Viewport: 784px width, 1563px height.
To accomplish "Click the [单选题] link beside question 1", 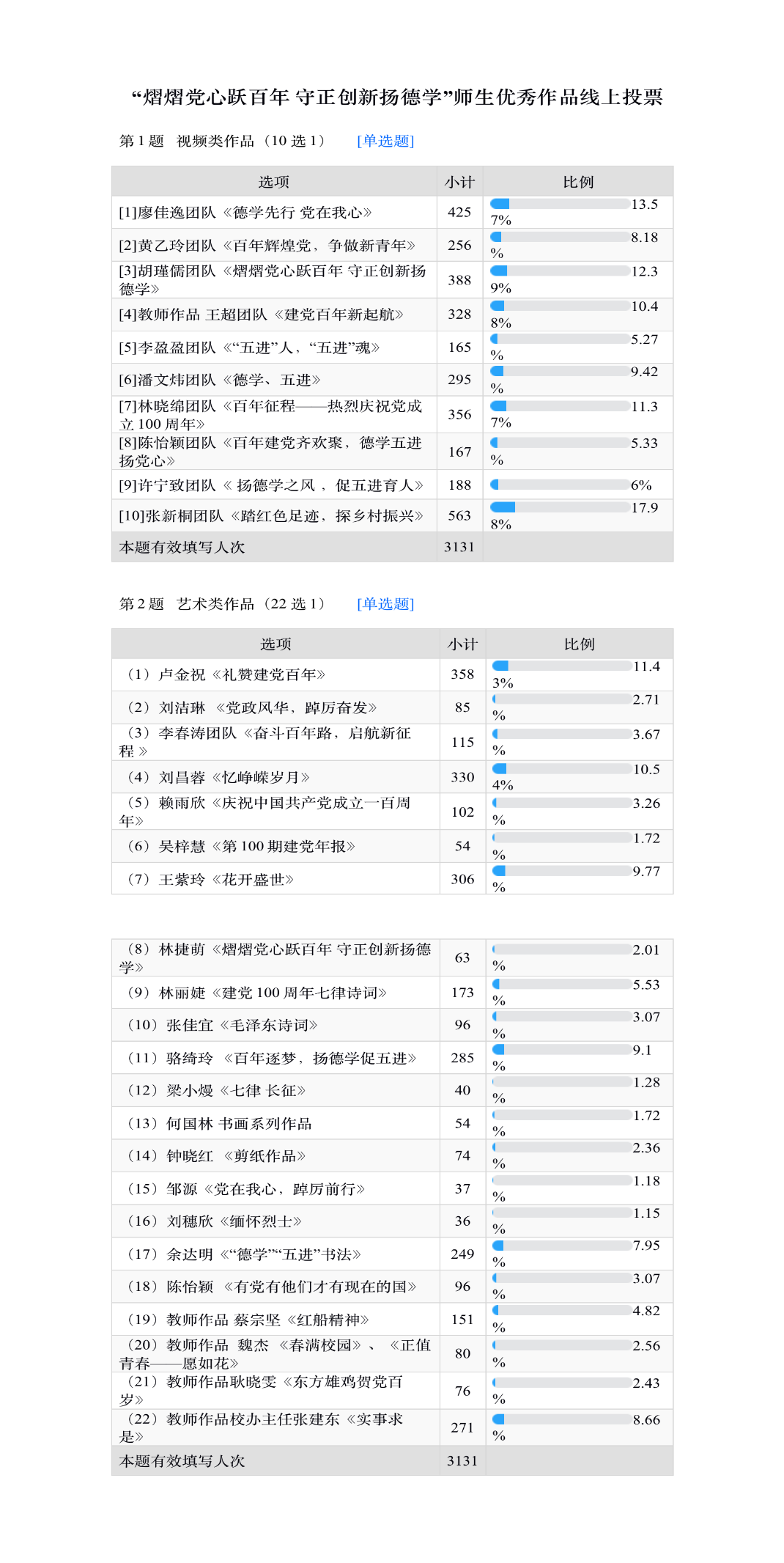I will [385, 141].
